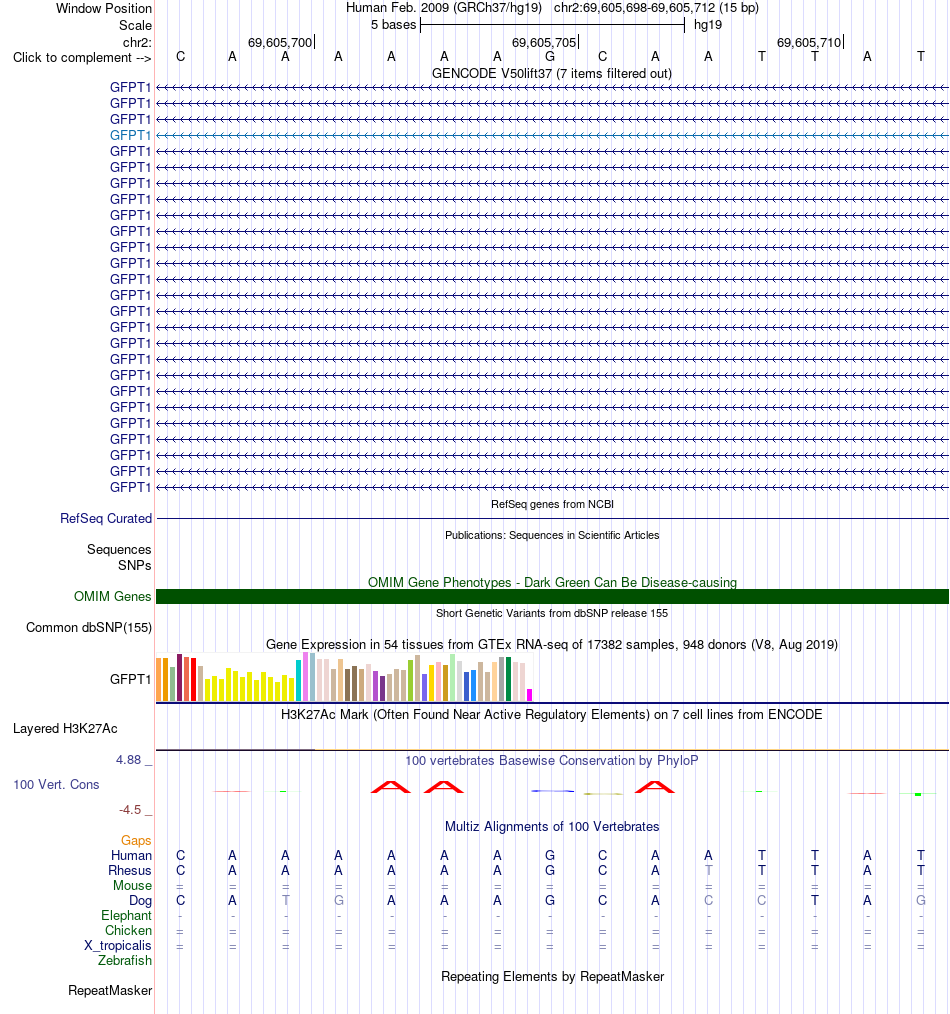The height and width of the screenshot is (1014, 950).
Task: Open '100 vertebrates Basewise Conservation by PhyloP' title
Action: (x=552, y=760)
